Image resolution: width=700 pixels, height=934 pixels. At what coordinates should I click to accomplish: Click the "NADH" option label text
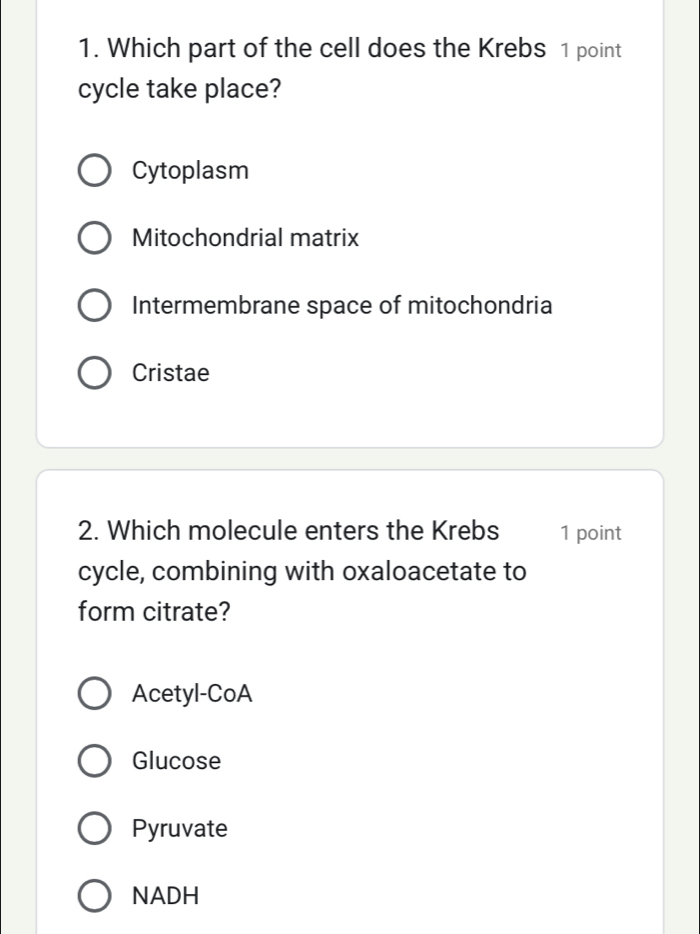click(x=165, y=896)
